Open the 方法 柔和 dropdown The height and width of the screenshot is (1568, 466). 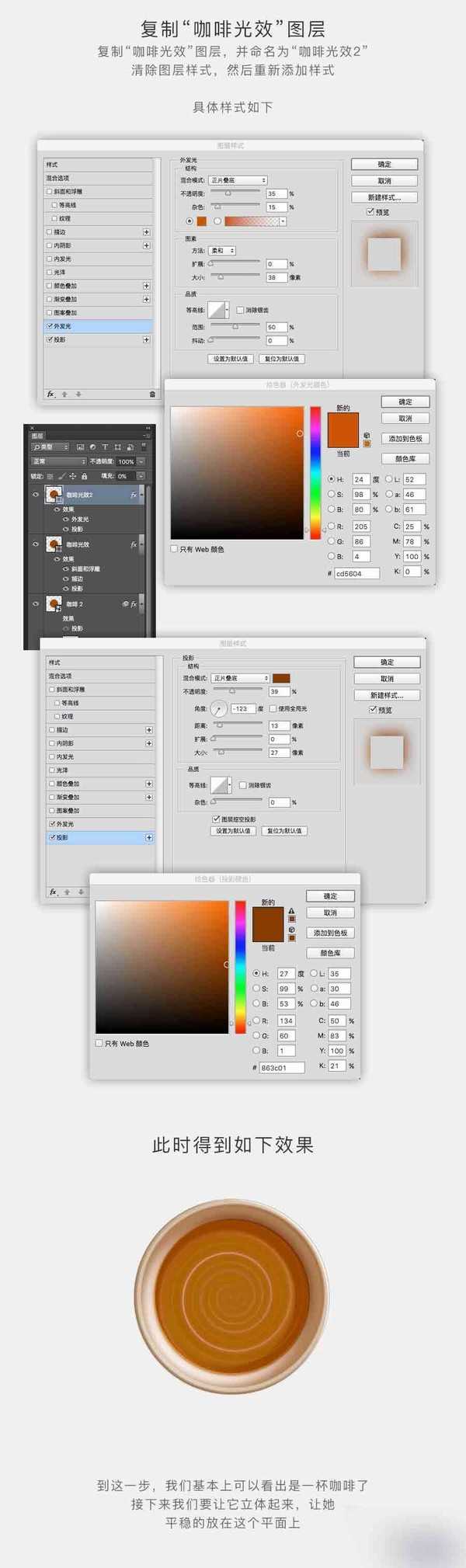coord(222,251)
